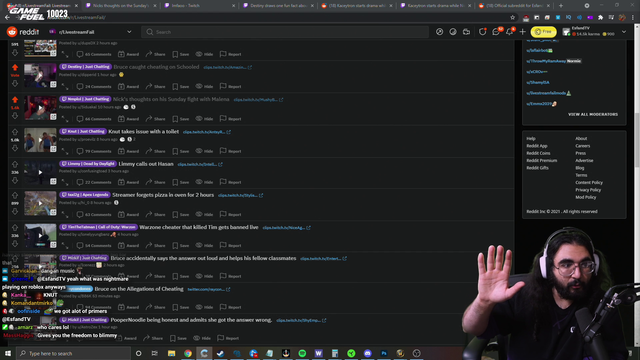The width and height of the screenshot is (640, 360).
Task: Downvote the 'Streamer forgets pizza in oven' post
Action: click(x=15, y=211)
